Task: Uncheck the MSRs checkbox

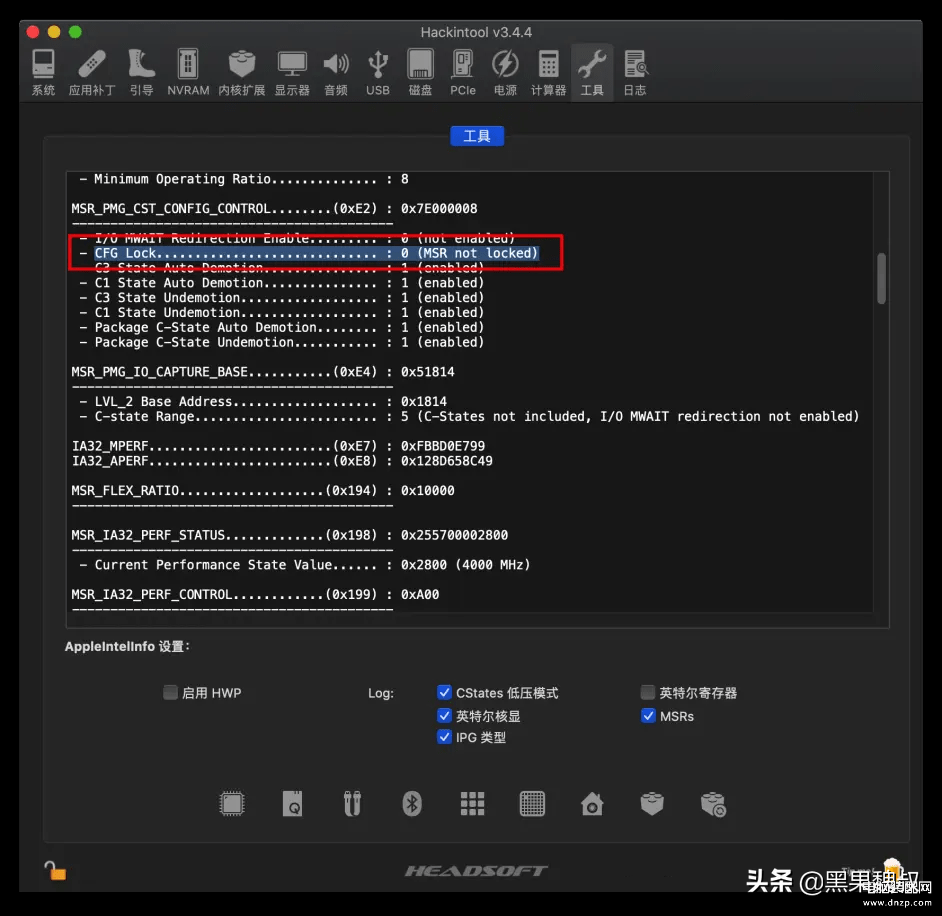Action: (648, 715)
